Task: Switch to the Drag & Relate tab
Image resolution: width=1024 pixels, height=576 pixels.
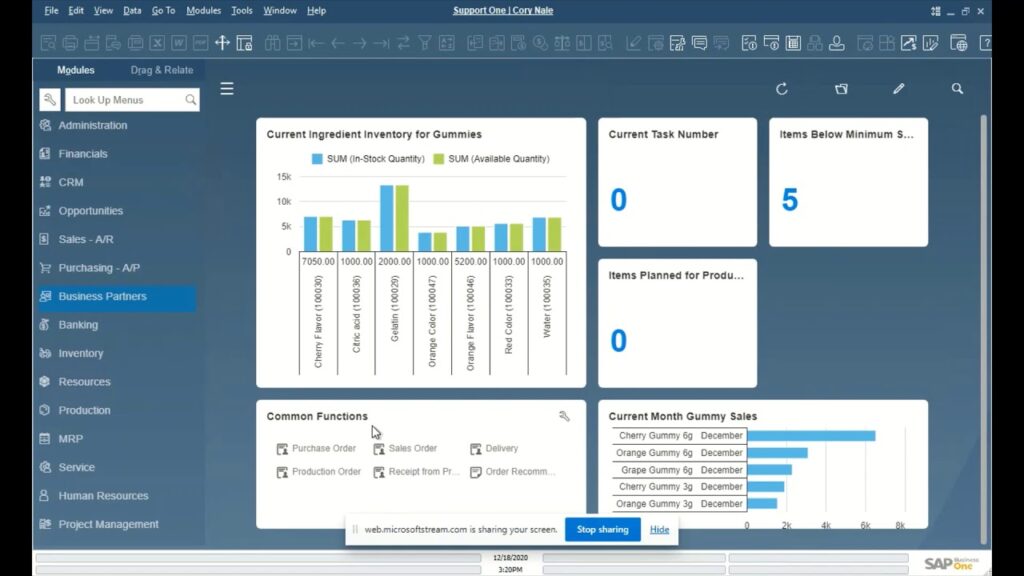Action: (x=160, y=70)
